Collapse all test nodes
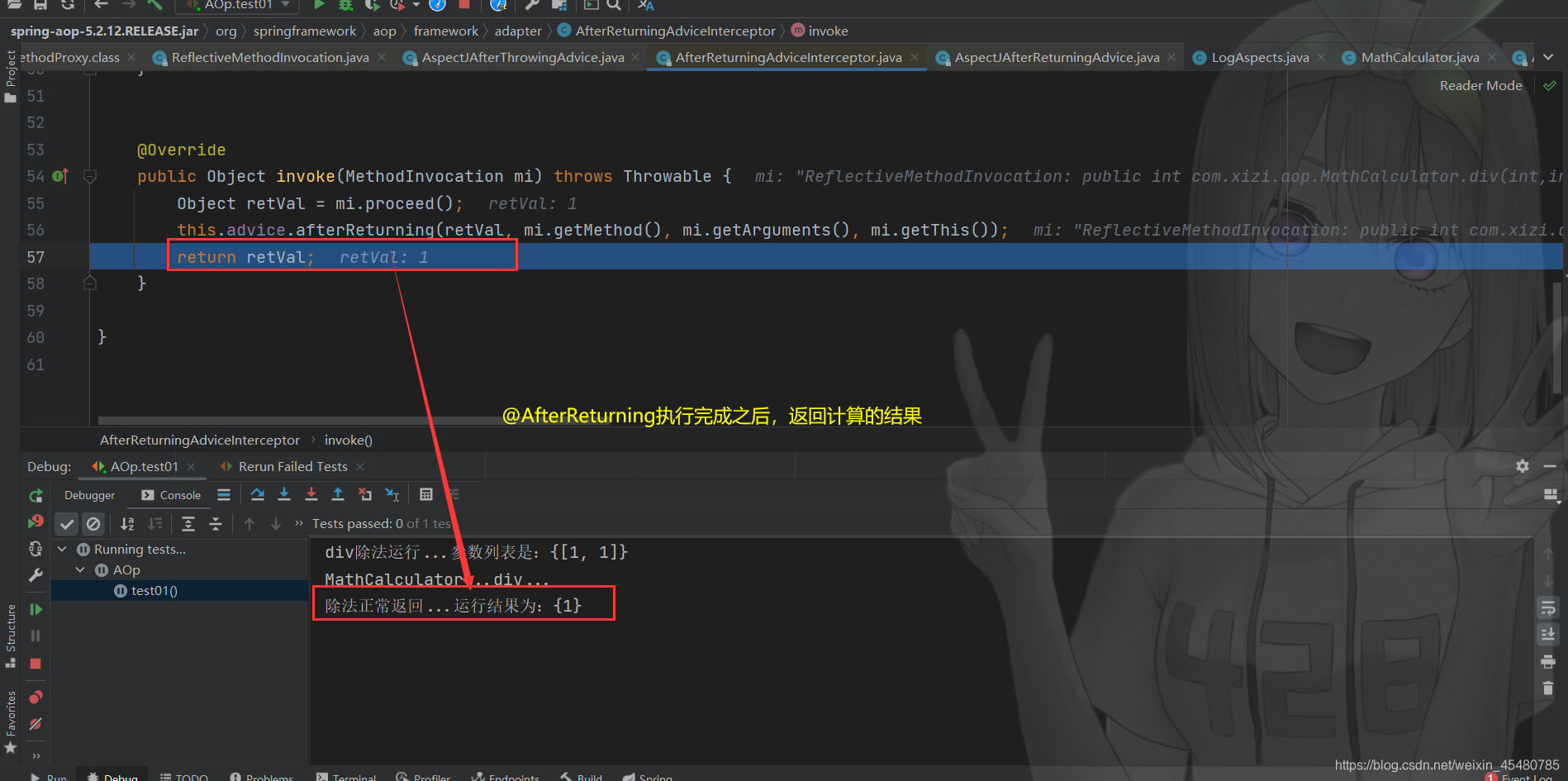 [216, 523]
